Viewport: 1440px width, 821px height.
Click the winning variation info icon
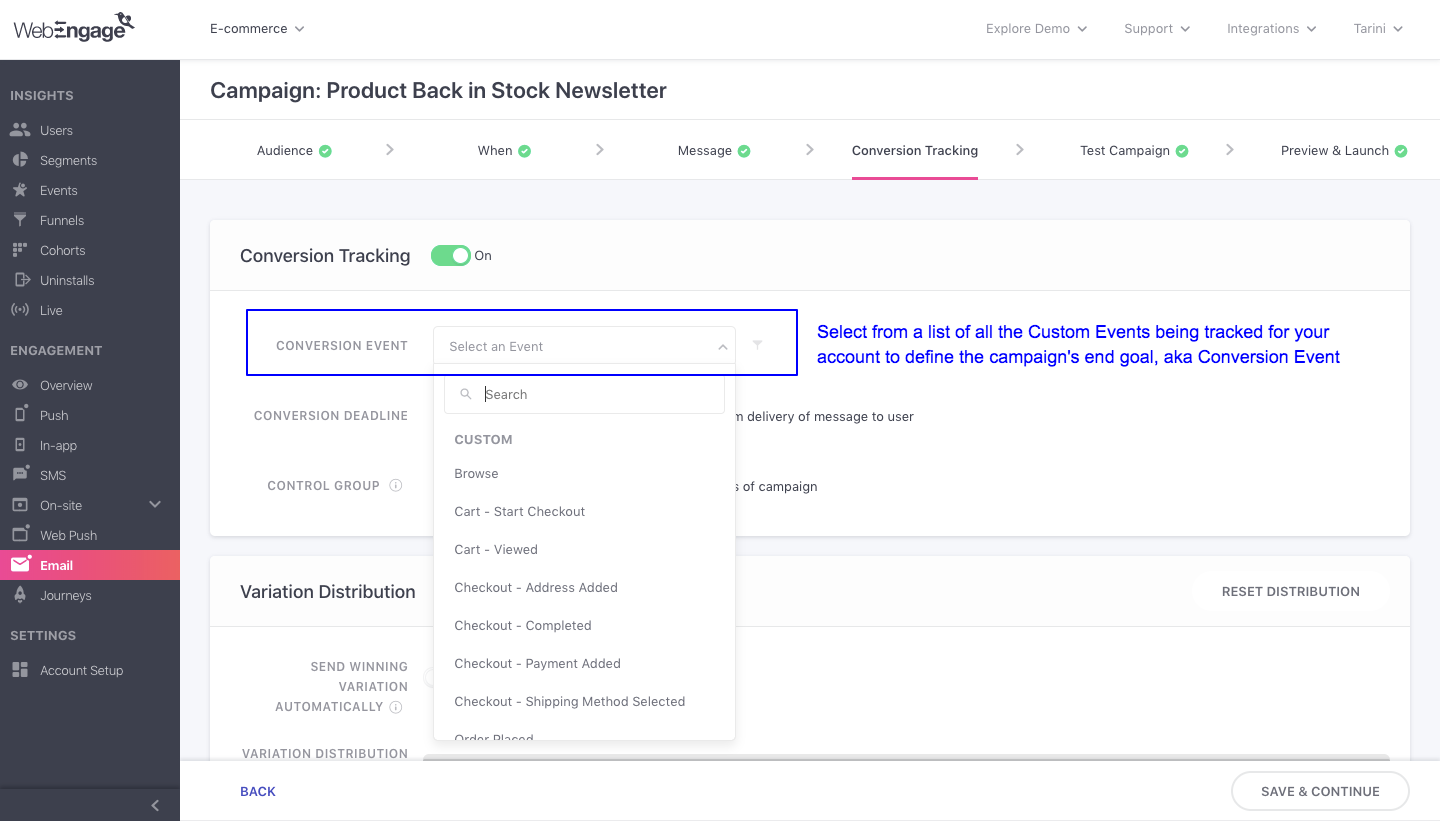[396, 707]
